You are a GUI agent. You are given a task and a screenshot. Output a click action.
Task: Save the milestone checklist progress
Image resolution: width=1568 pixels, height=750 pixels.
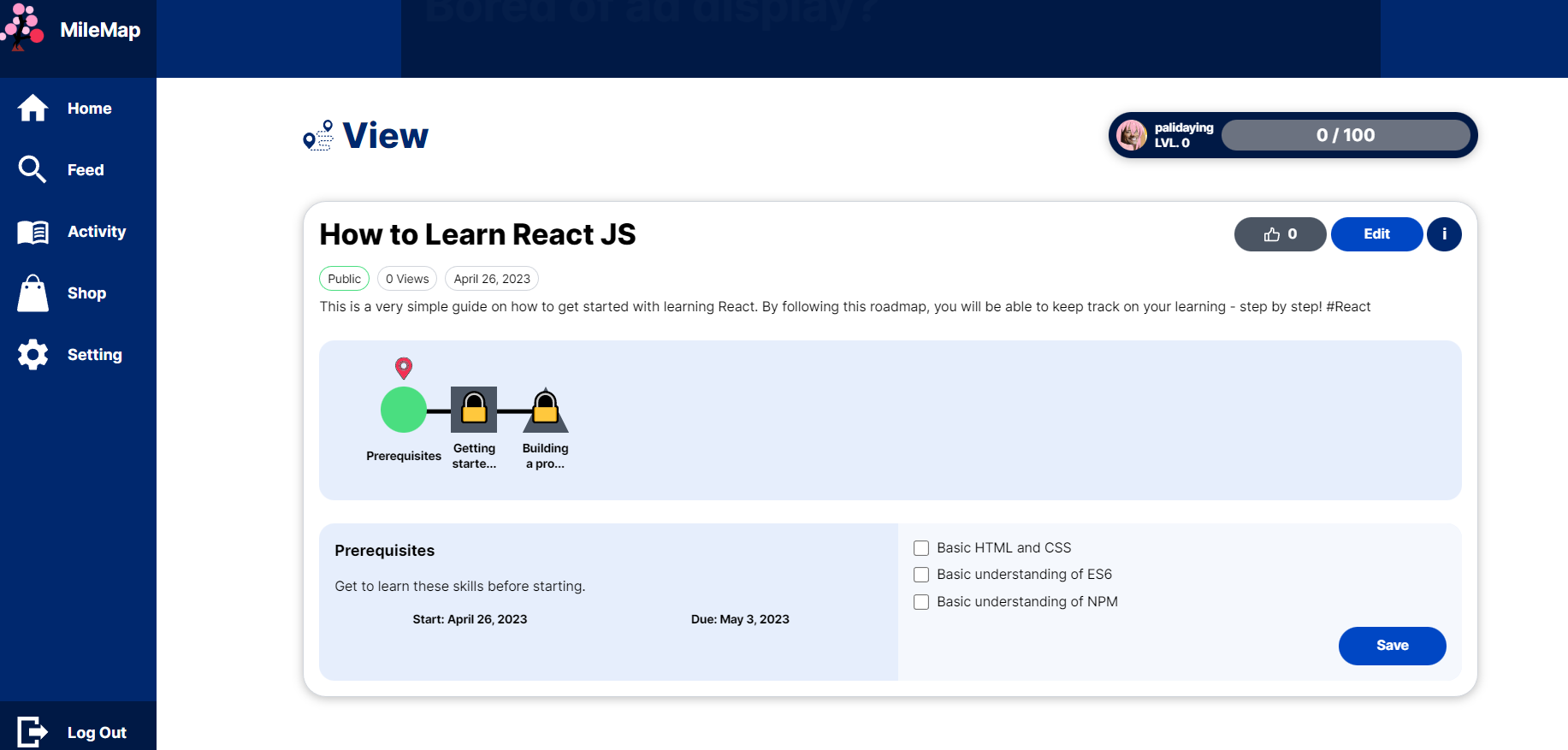click(x=1392, y=646)
